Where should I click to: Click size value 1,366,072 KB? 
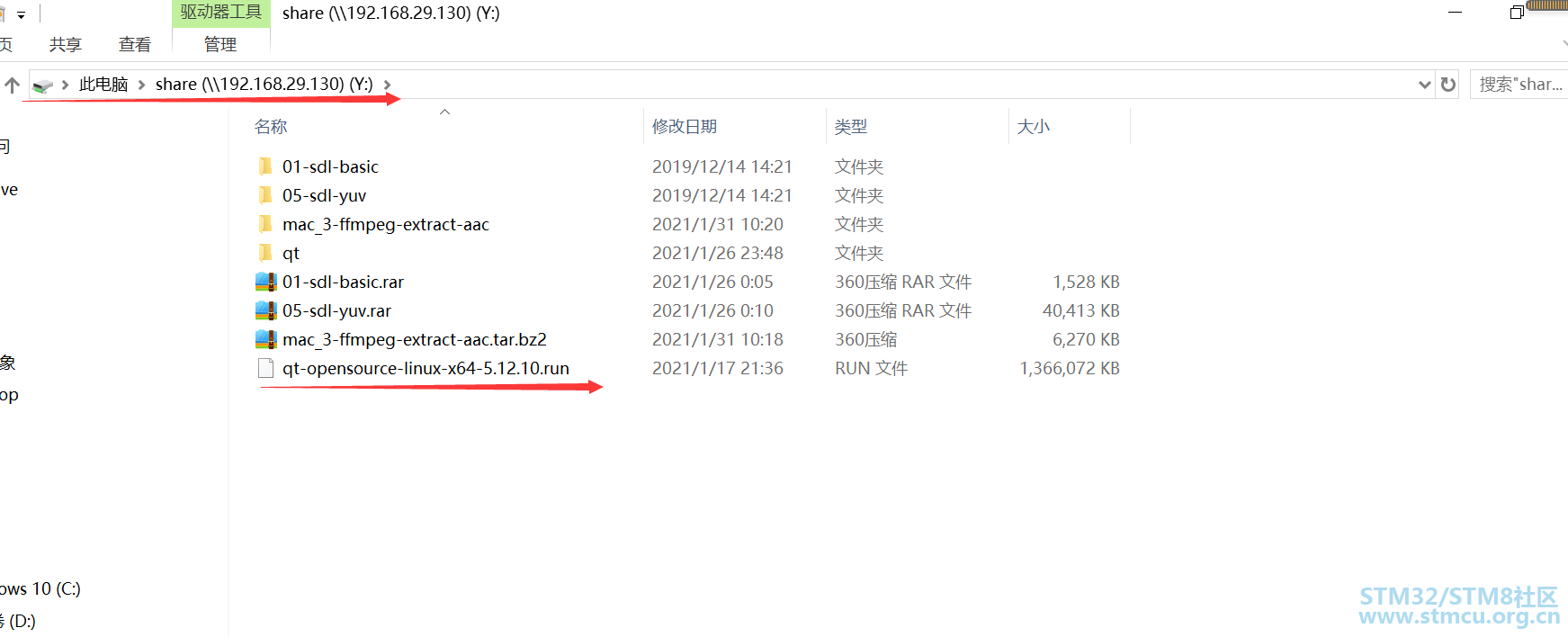click(x=1070, y=368)
